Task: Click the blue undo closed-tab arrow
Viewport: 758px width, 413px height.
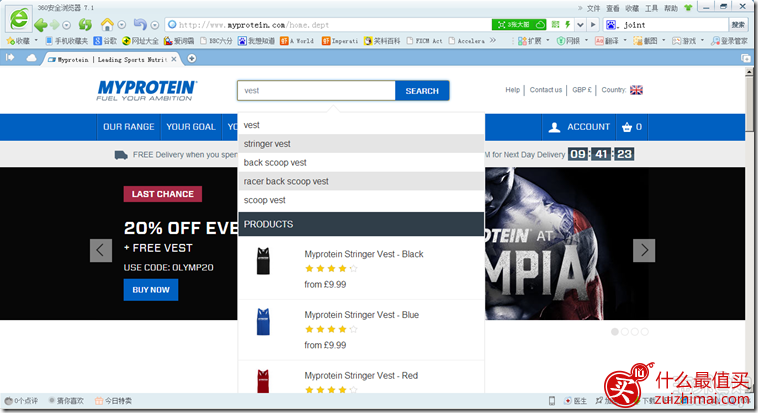Action: tap(140, 24)
